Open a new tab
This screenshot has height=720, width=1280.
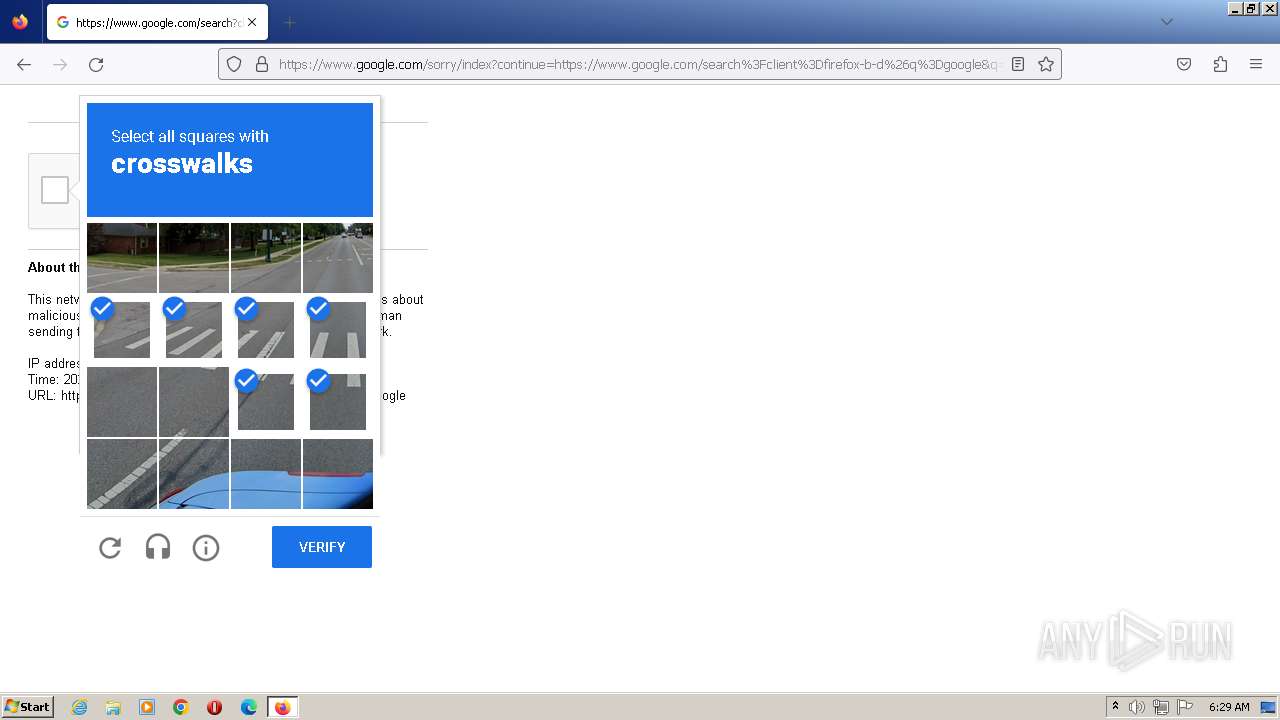(289, 22)
